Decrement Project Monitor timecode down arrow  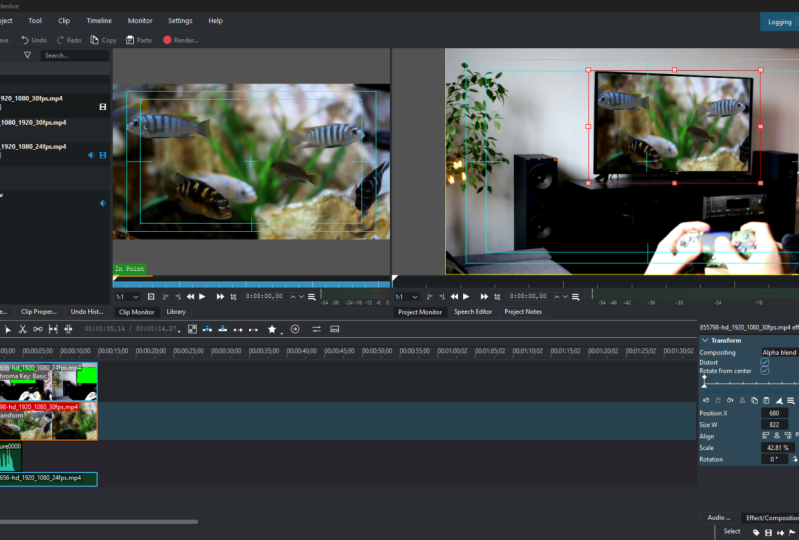coord(565,296)
